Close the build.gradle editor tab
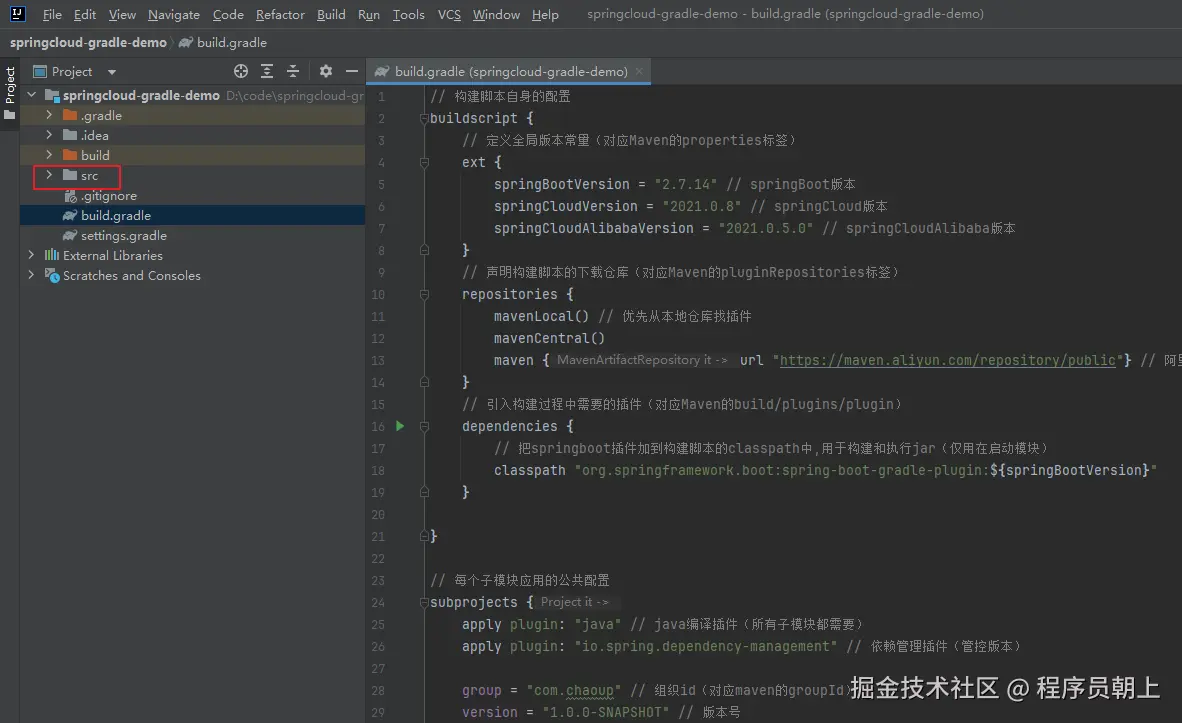 638,71
